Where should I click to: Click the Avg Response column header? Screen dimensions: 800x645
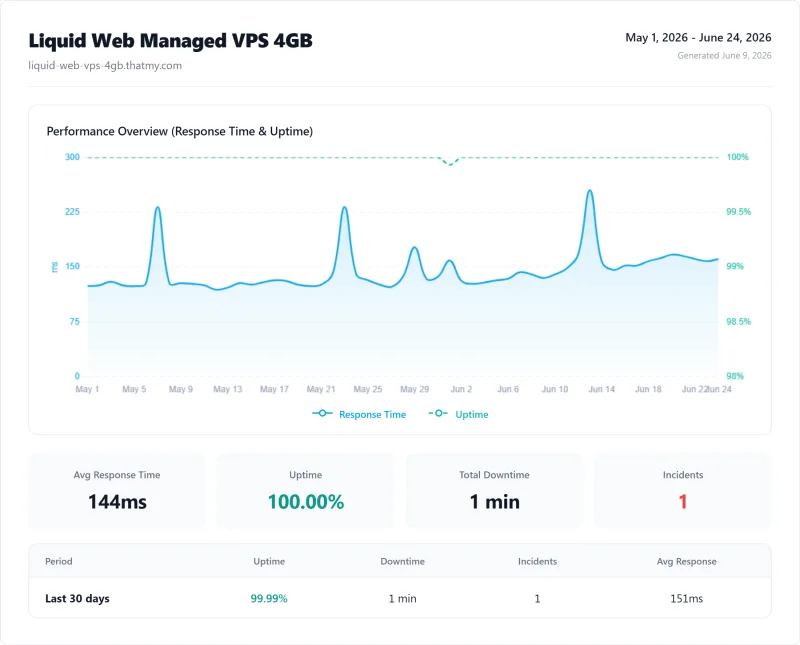pyautogui.click(x=686, y=561)
